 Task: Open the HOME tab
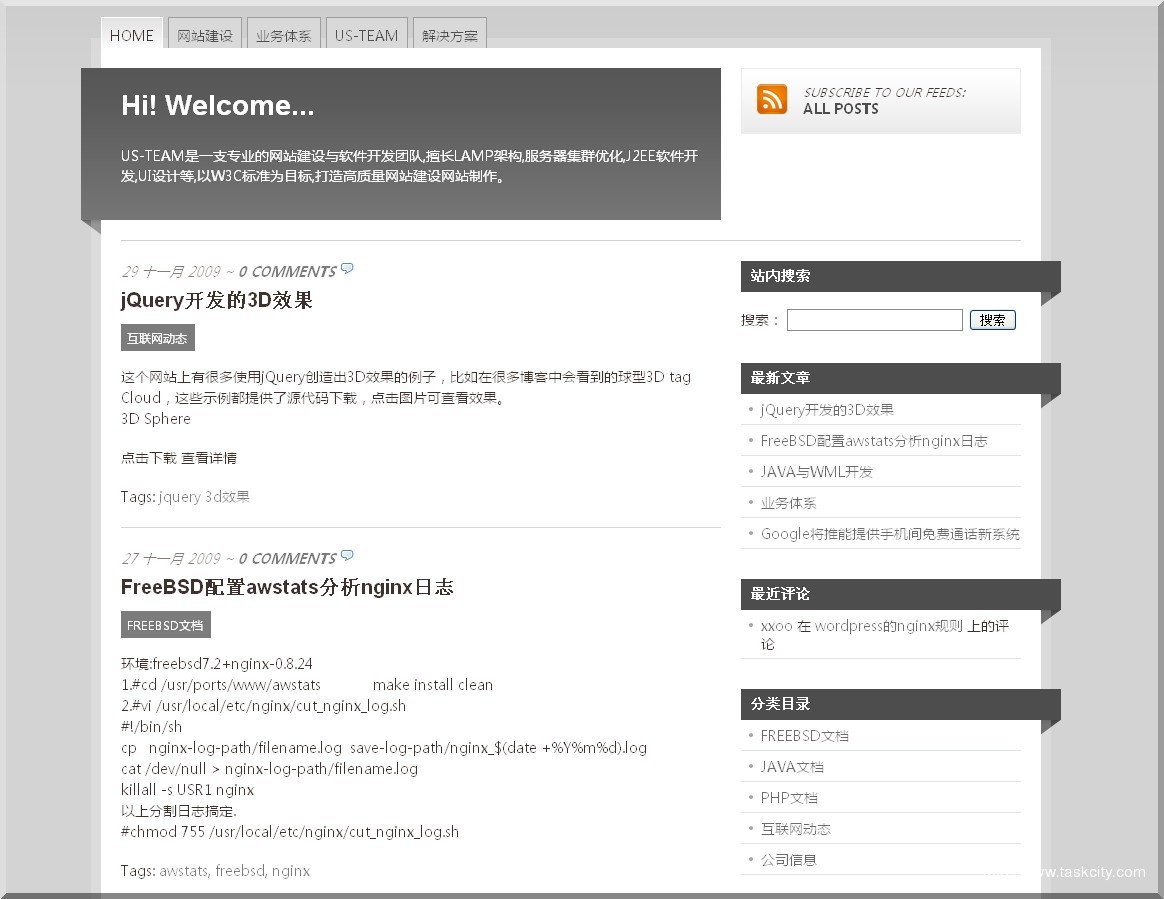[132, 36]
